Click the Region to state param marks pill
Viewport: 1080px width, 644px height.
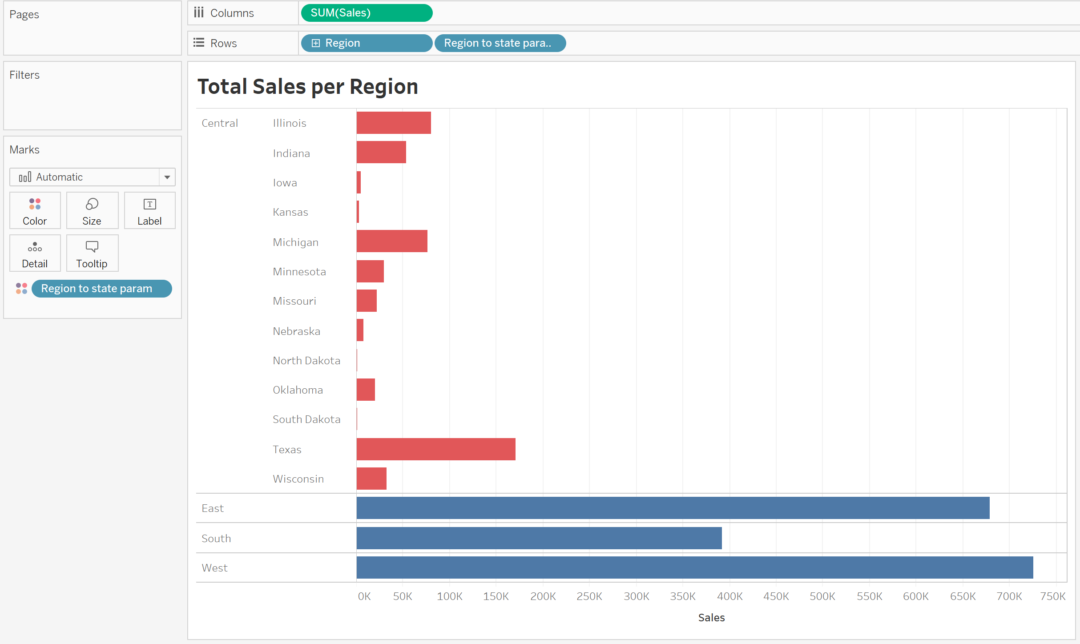click(x=101, y=289)
